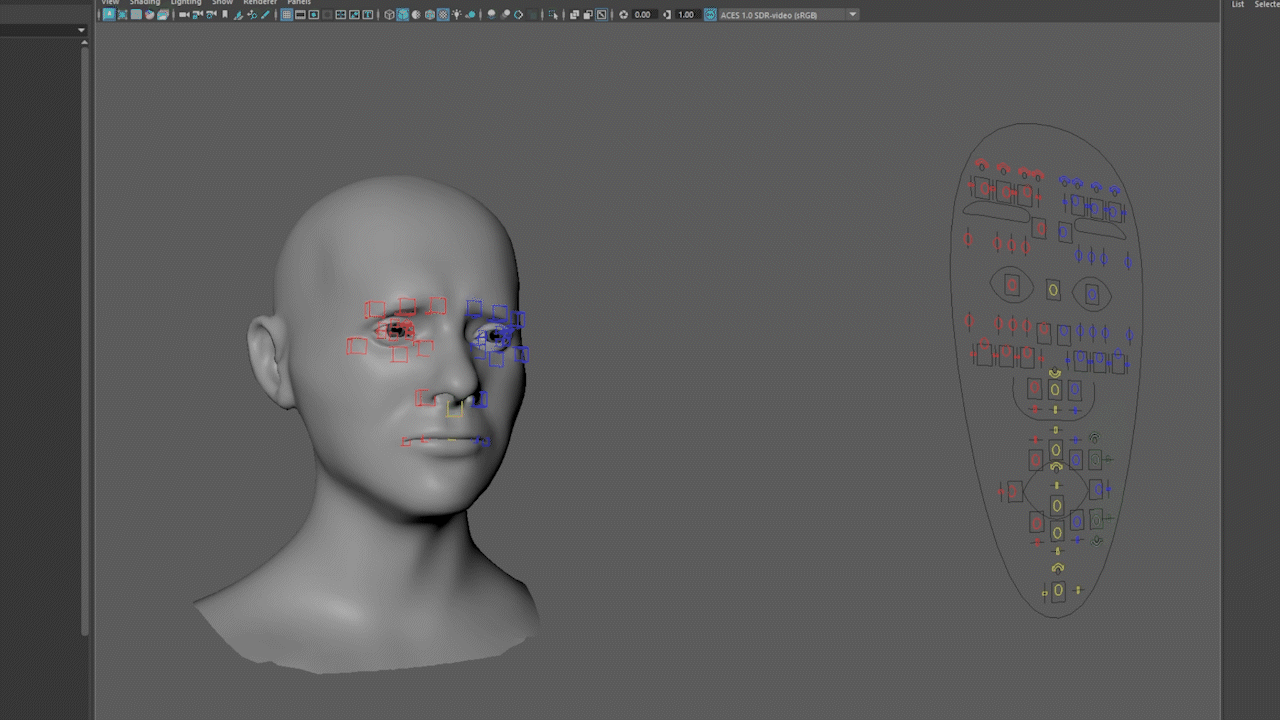This screenshot has height=720, width=1280.
Task: Click the gamma value field showing 1.00
Action: point(686,15)
